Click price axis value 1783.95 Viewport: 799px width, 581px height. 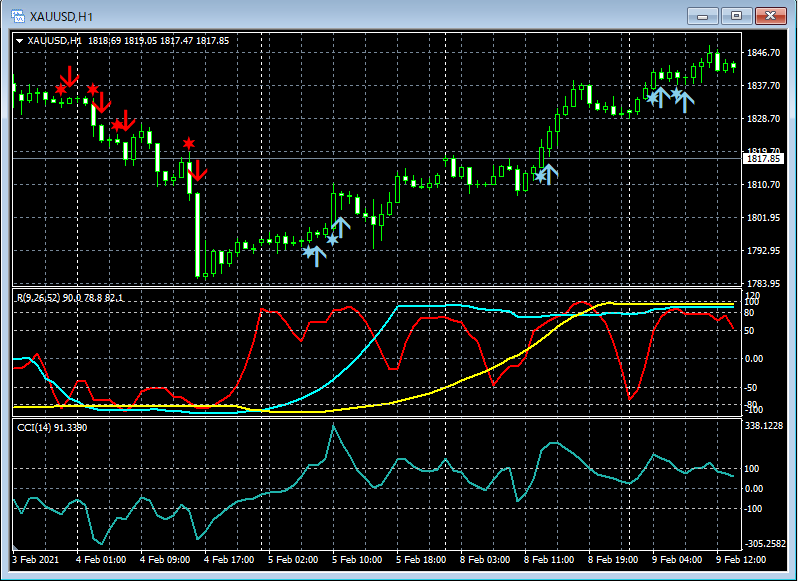(763, 283)
